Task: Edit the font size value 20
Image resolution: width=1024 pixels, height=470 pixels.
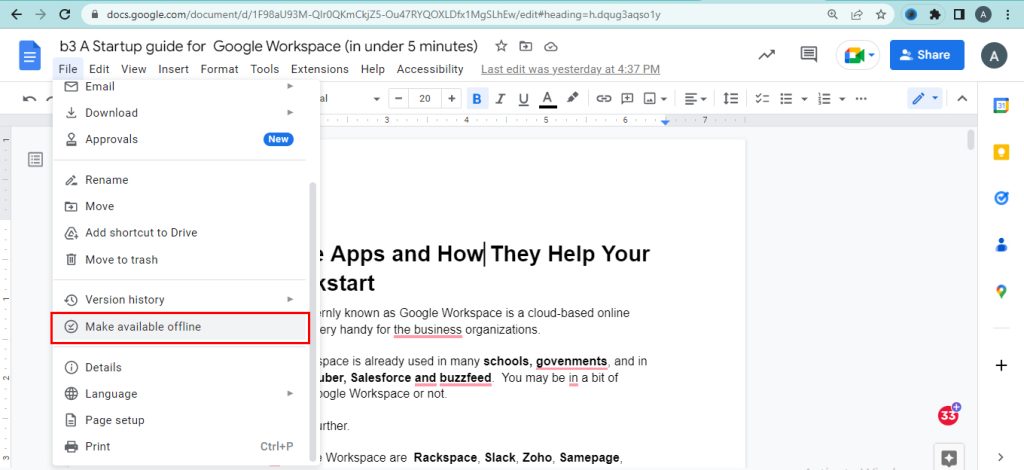Action: click(425, 99)
